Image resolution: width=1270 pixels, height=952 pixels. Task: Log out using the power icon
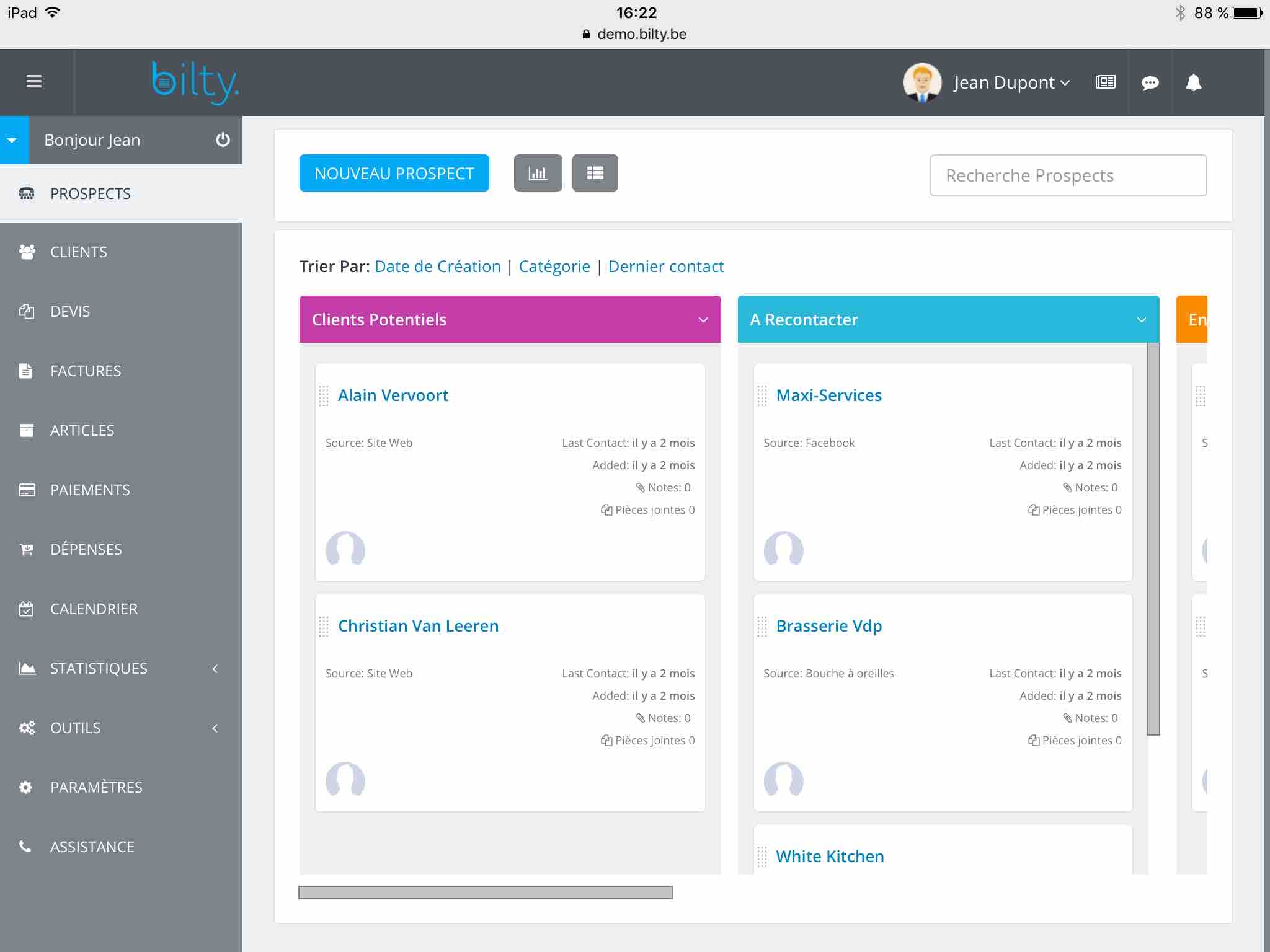pos(221,140)
